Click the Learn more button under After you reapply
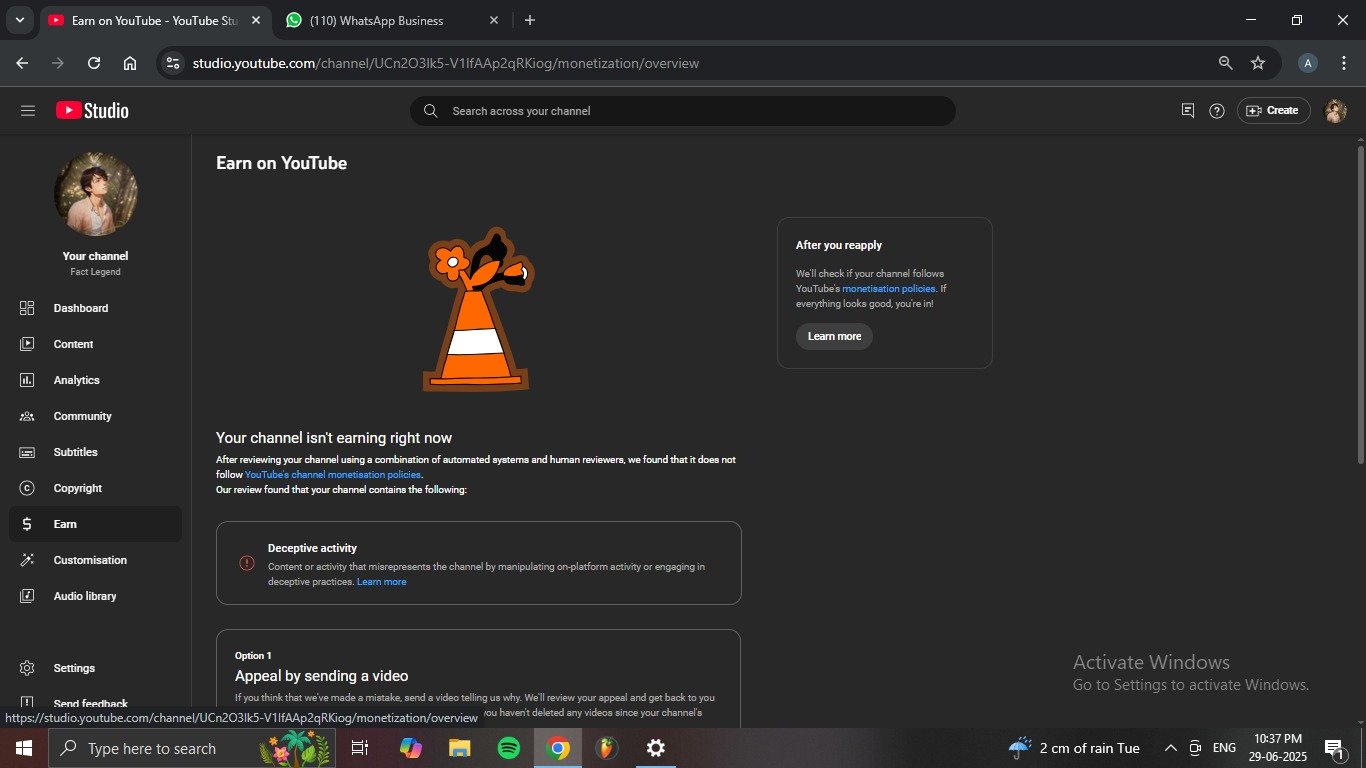This screenshot has width=1366, height=768. pyautogui.click(x=834, y=336)
